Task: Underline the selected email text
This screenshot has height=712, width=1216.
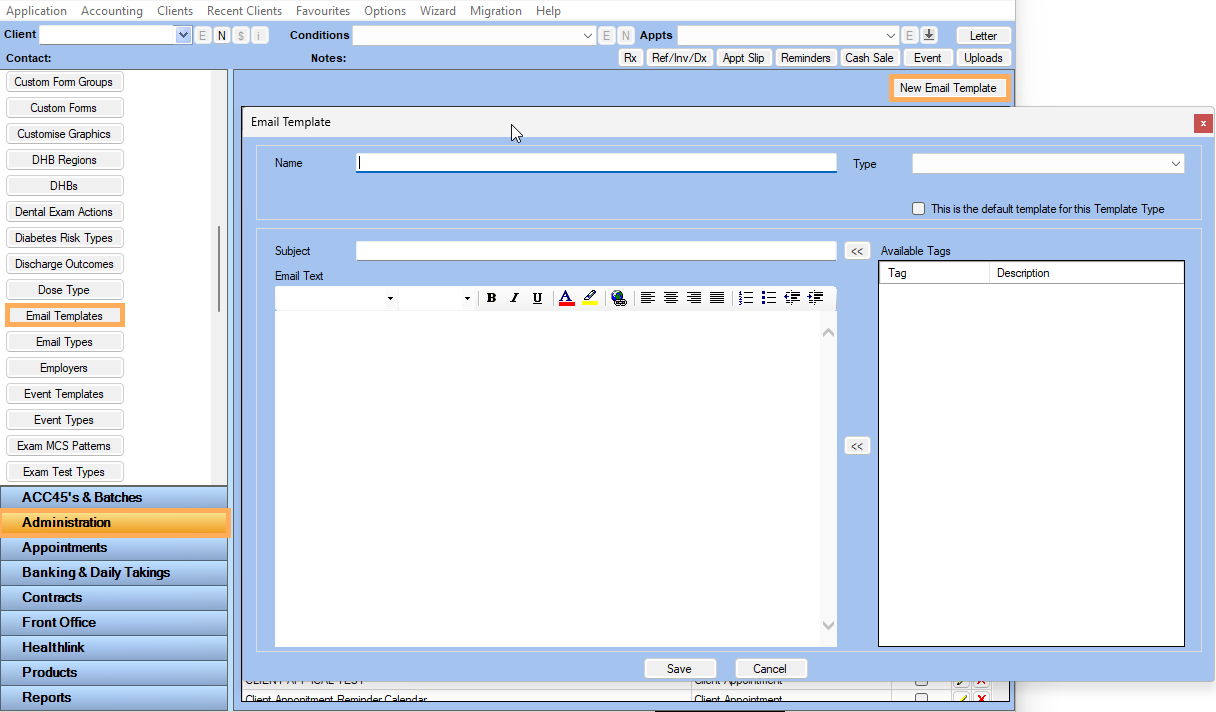Action: click(x=537, y=298)
